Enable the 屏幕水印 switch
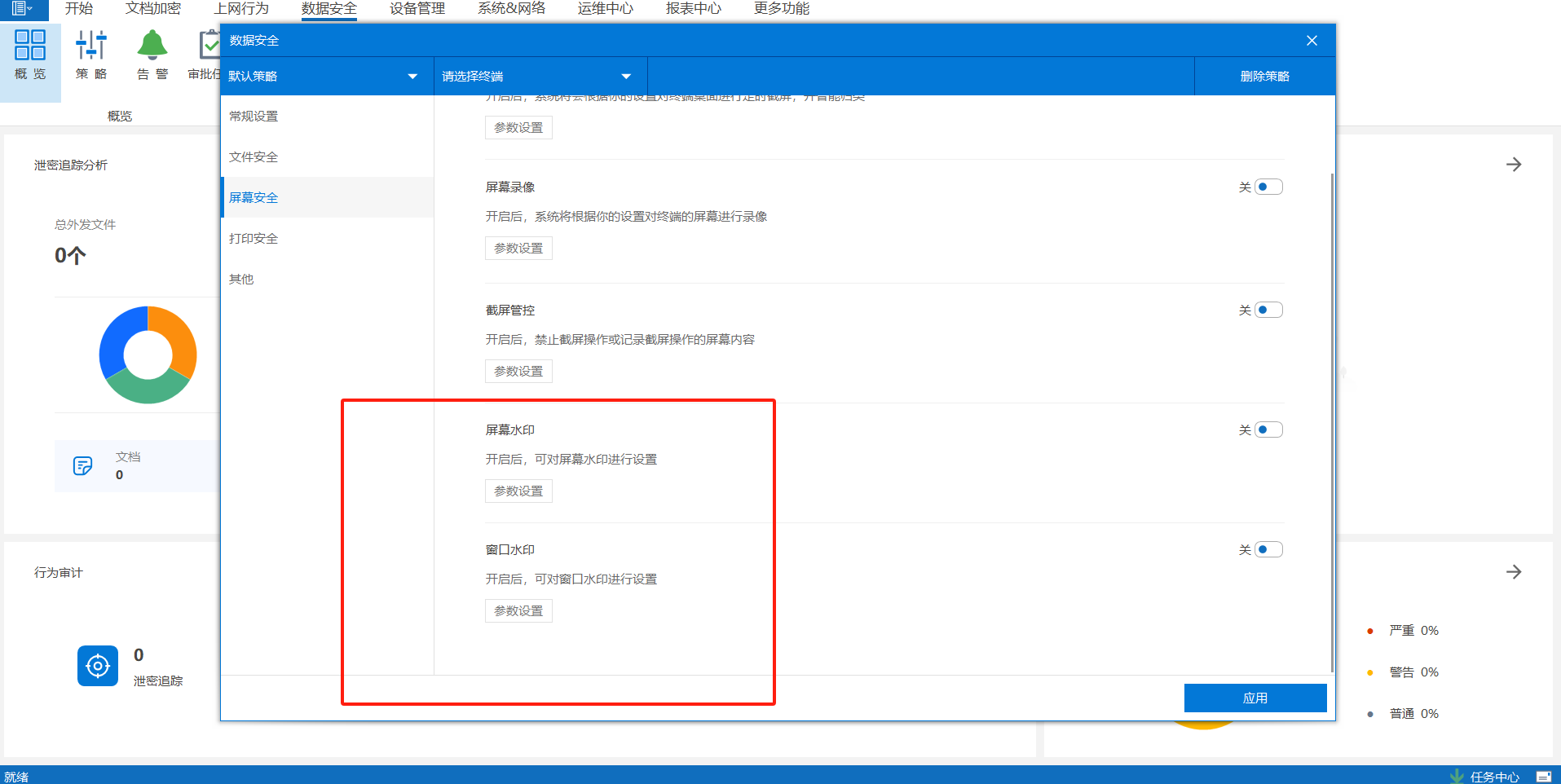1561x784 pixels. pyautogui.click(x=1268, y=430)
